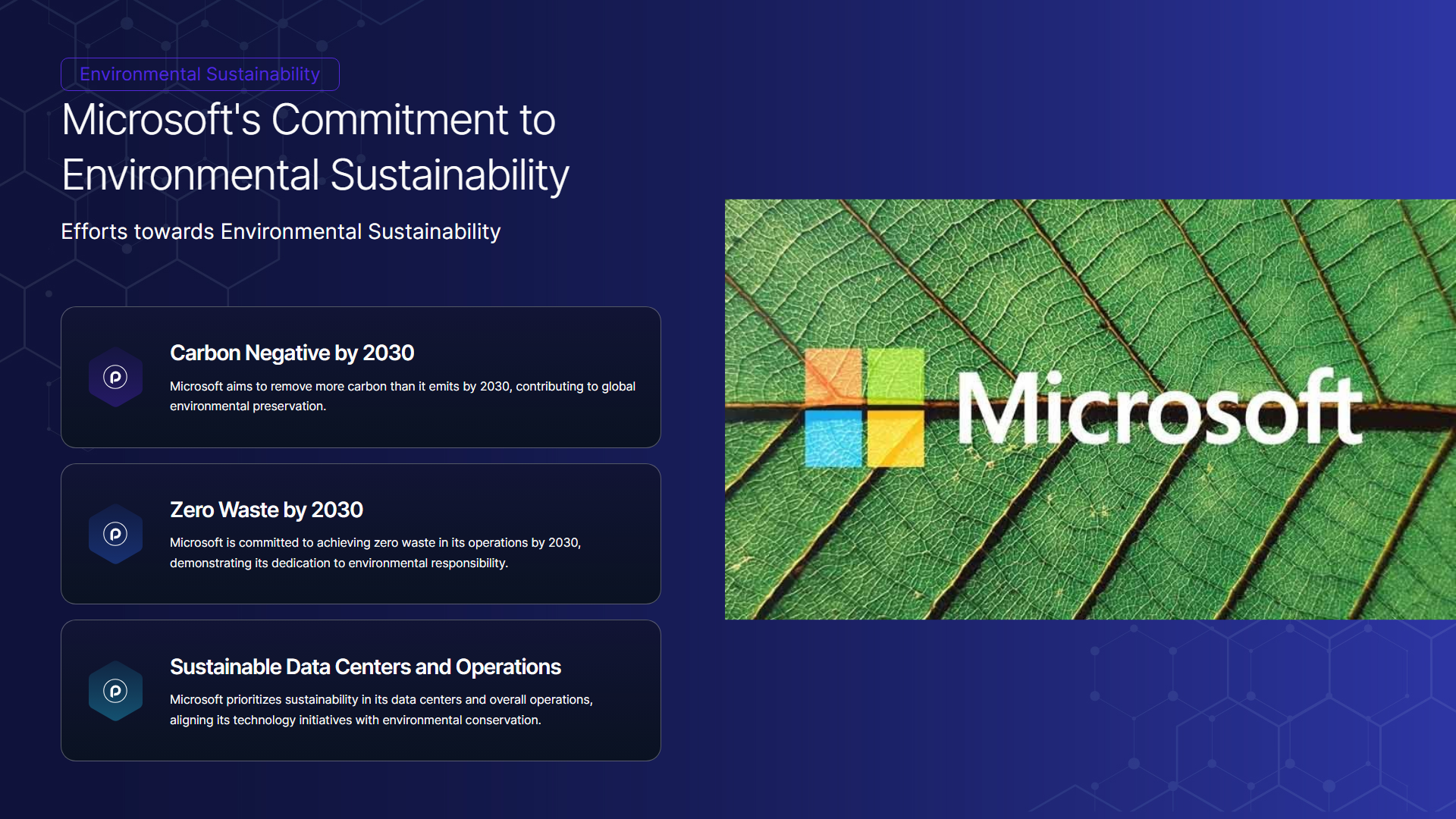The image size is (1456, 819).
Task: Click the yellow square of Microsoft logo
Action: pyautogui.click(x=895, y=438)
